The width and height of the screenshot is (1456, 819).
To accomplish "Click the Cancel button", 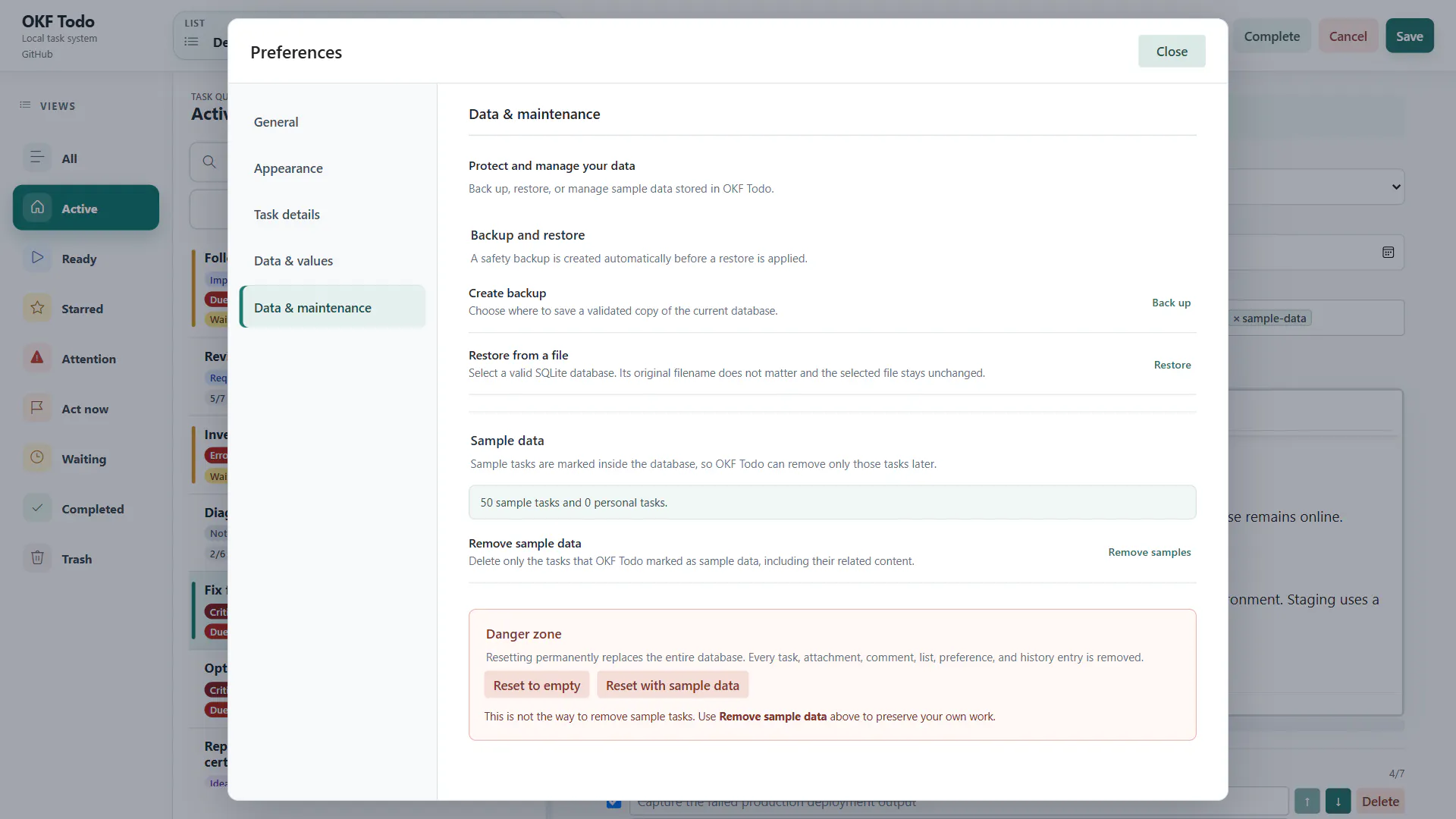I will (1348, 36).
